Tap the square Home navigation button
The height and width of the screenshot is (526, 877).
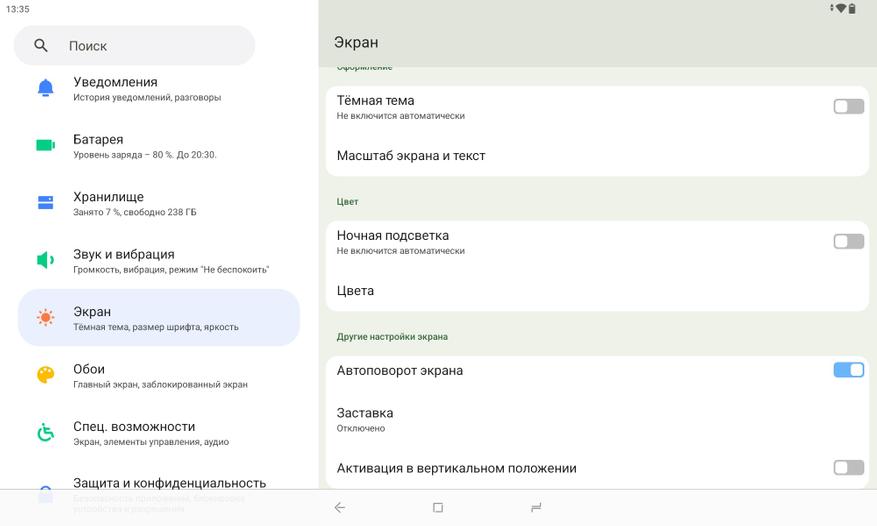tap(438, 508)
